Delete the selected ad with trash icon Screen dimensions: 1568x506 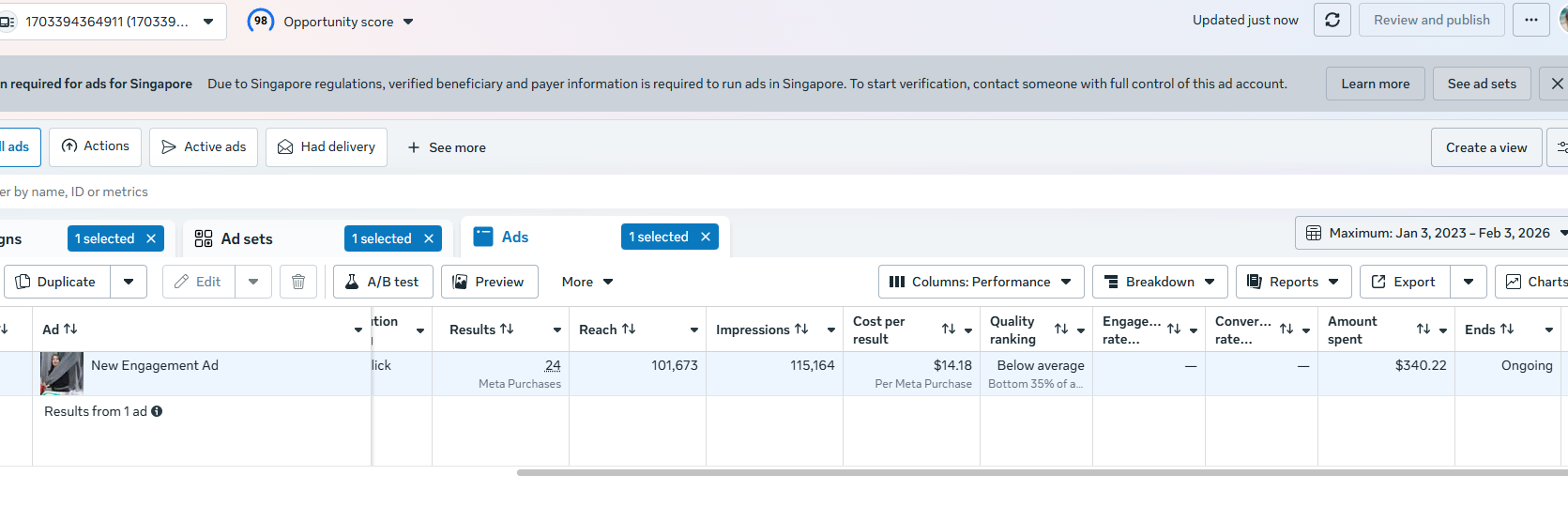pyautogui.click(x=298, y=282)
